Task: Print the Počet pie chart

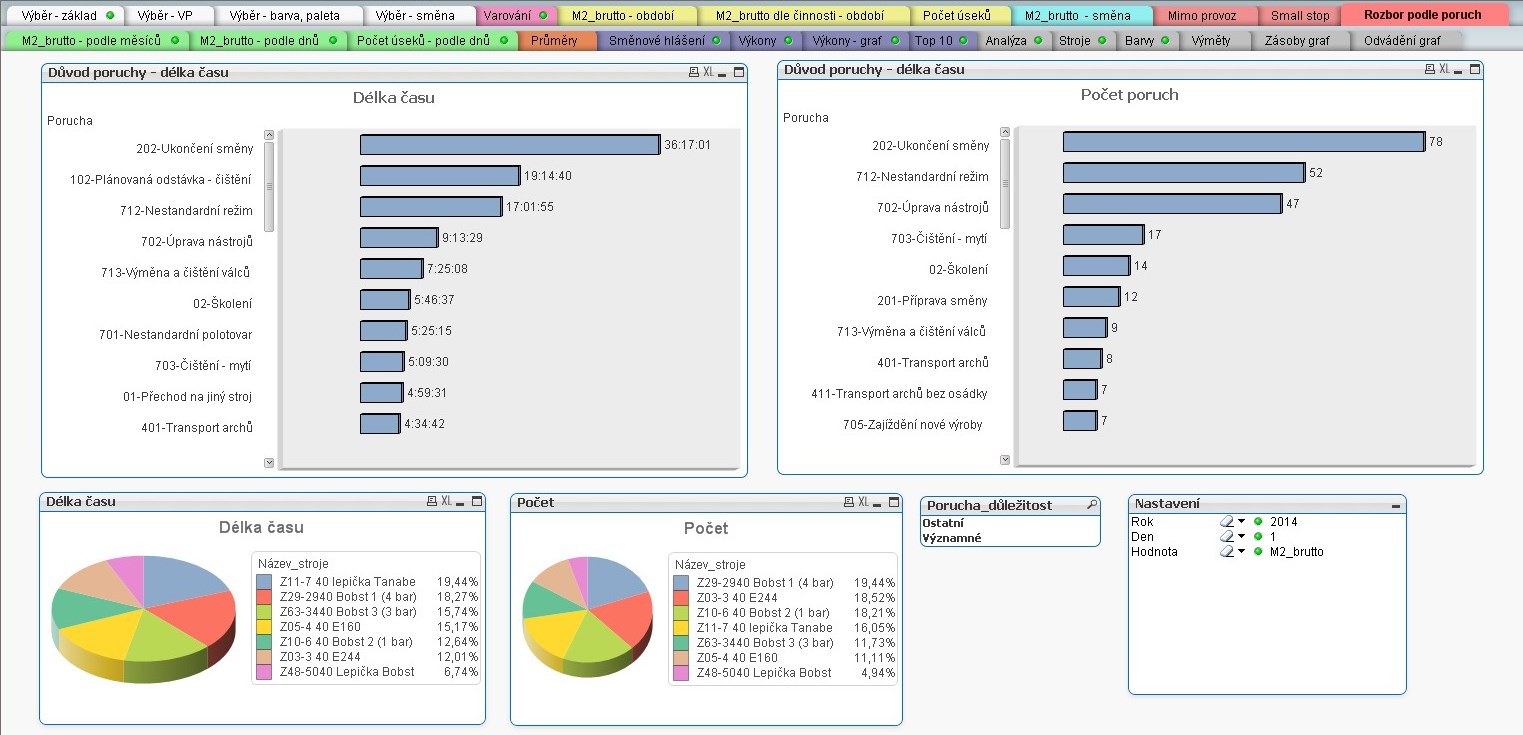Action: click(849, 501)
